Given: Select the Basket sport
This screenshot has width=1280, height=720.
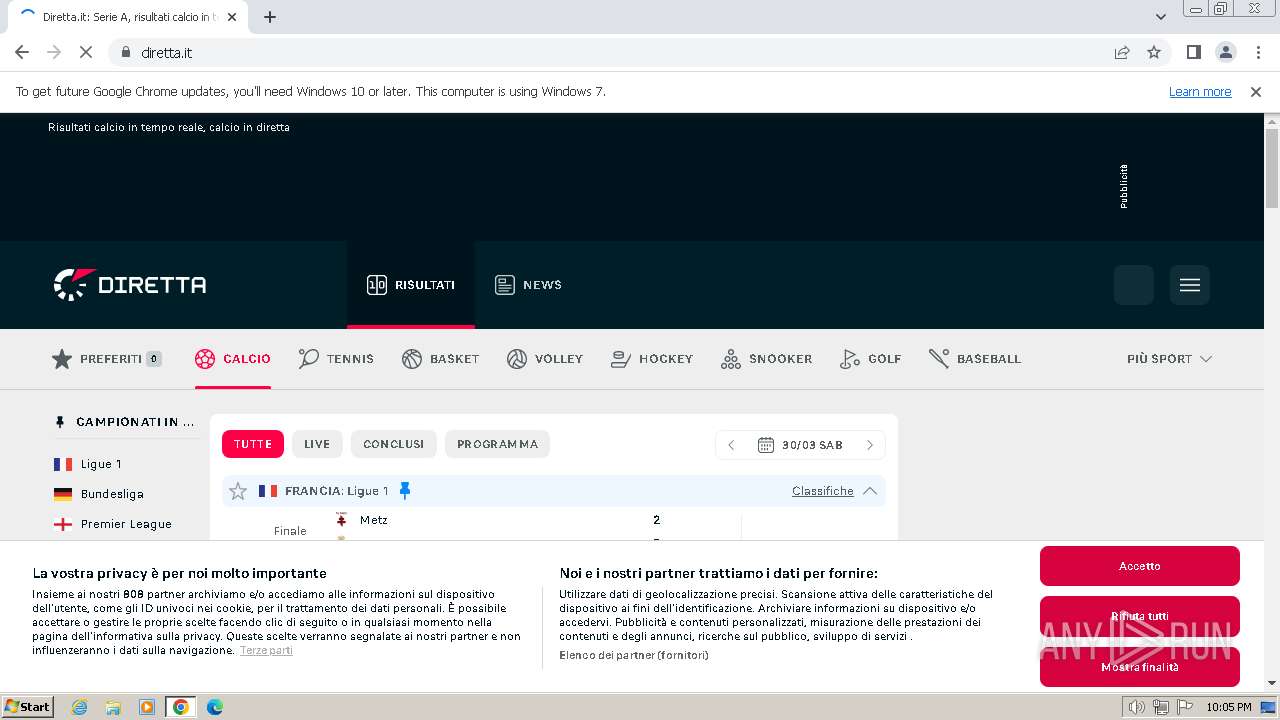Looking at the screenshot, I should pyautogui.click(x=440, y=359).
